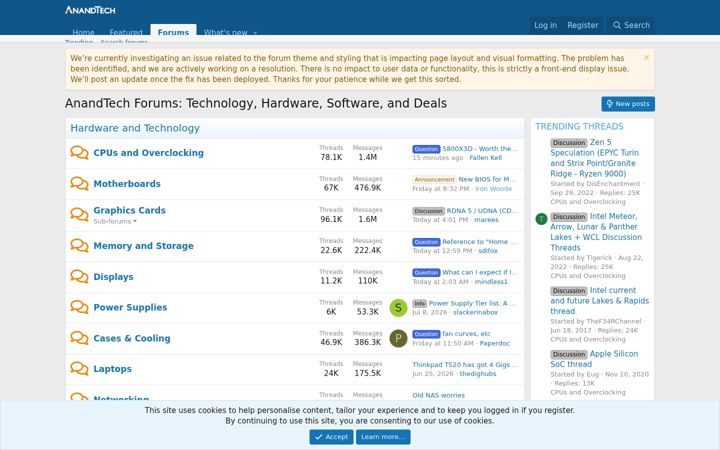720x450 pixels.
Task: Open the New BIOS for M... announcement
Action: click(487, 179)
